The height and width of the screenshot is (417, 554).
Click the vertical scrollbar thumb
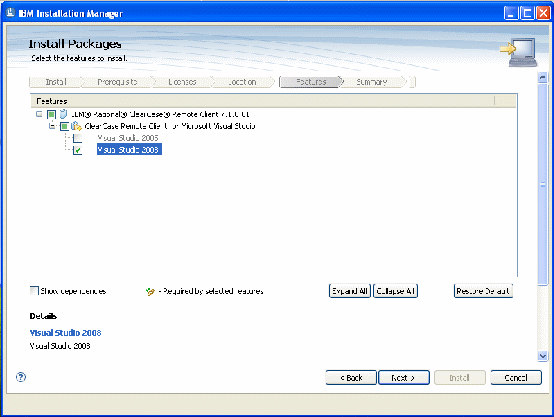click(543, 184)
